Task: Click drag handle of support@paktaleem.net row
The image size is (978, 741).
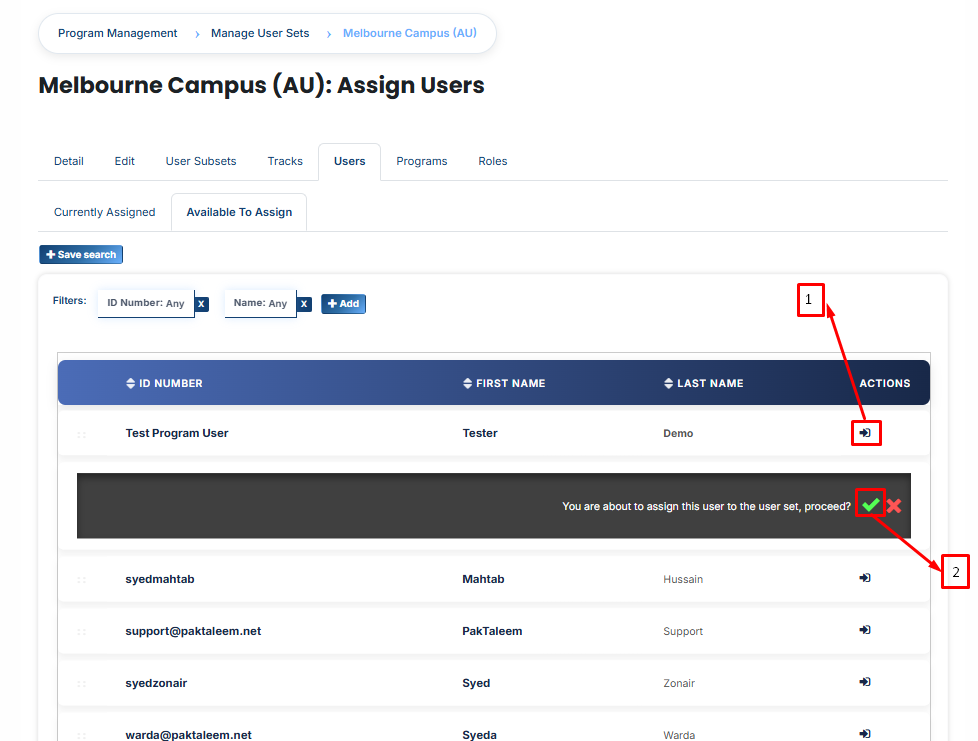Action: tap(81, 632)
